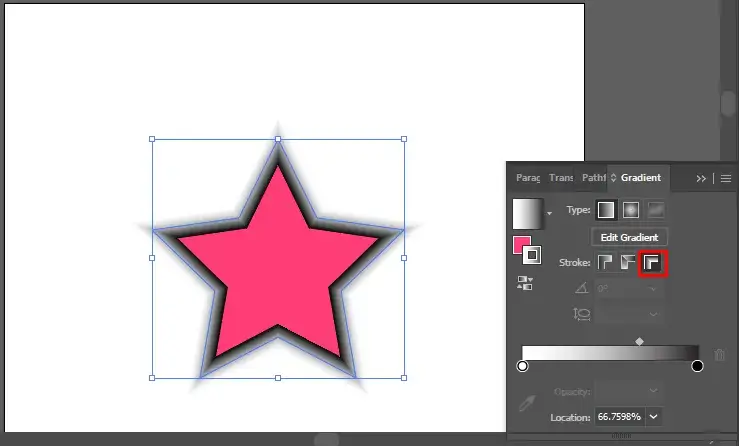Open the Location percentage dropdown

(x=654, y=417)
